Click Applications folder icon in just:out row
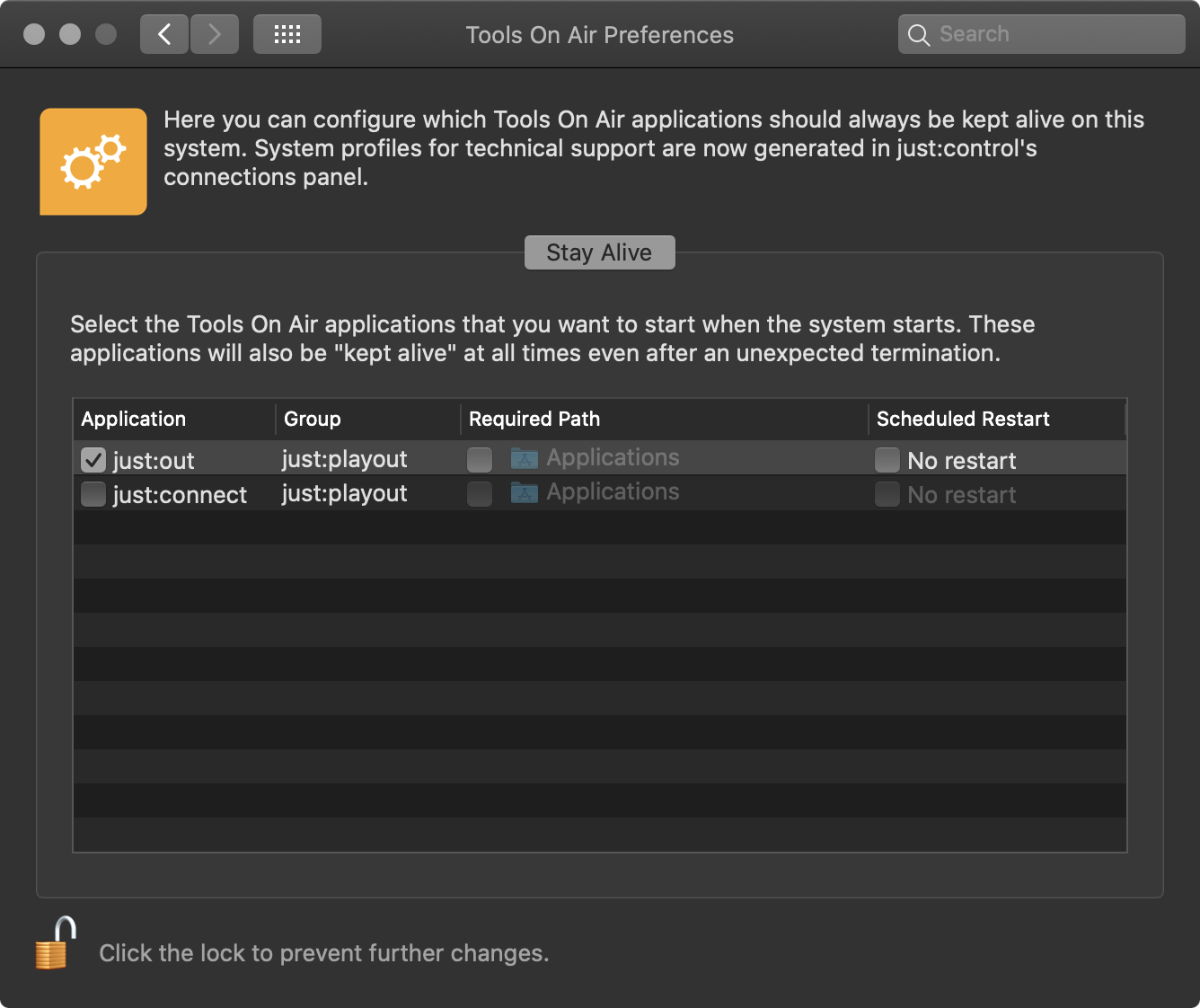Screen dimensions: 1200x1008 [525, 458]
